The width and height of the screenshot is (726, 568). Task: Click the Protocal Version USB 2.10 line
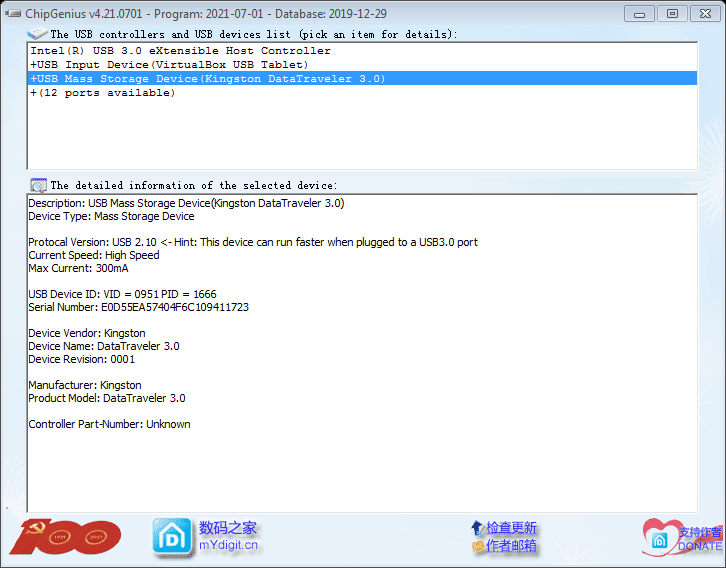[x=253, y=242]
